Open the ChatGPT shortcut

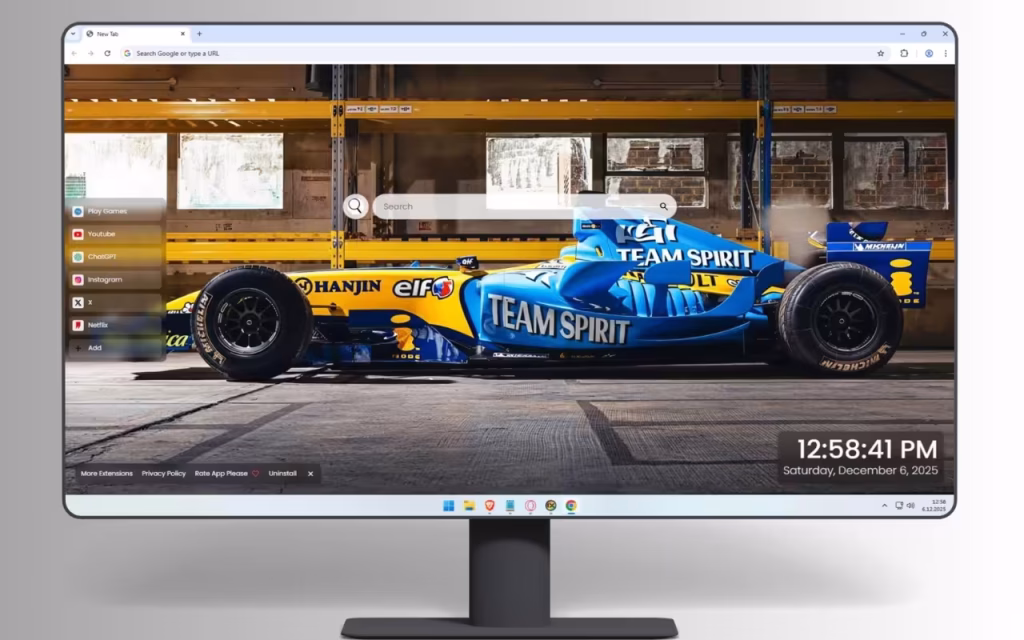(115, 257)
